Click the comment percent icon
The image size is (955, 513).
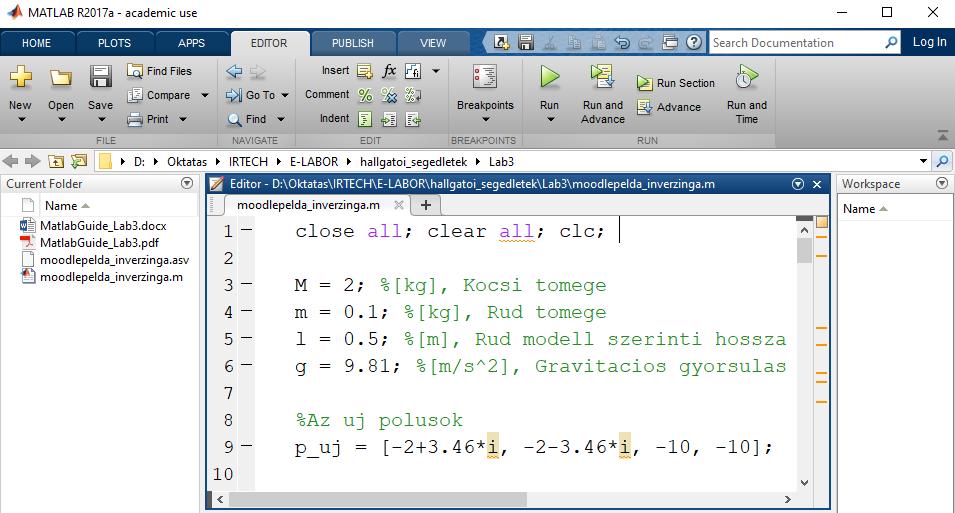(x=365, y=95)
